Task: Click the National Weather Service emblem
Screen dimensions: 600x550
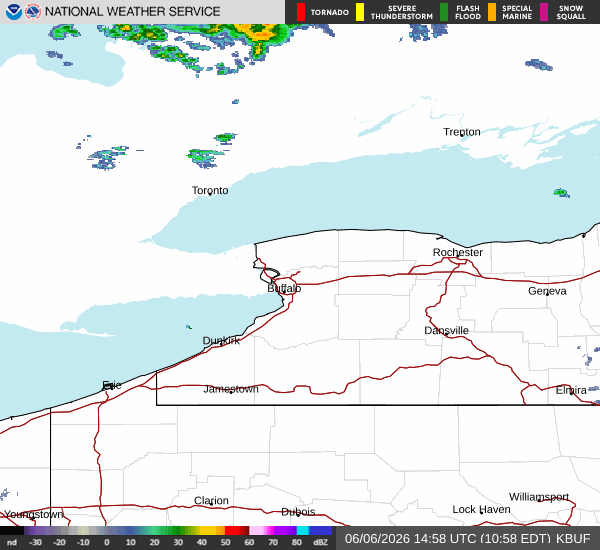Action: [x=33, y=12]
